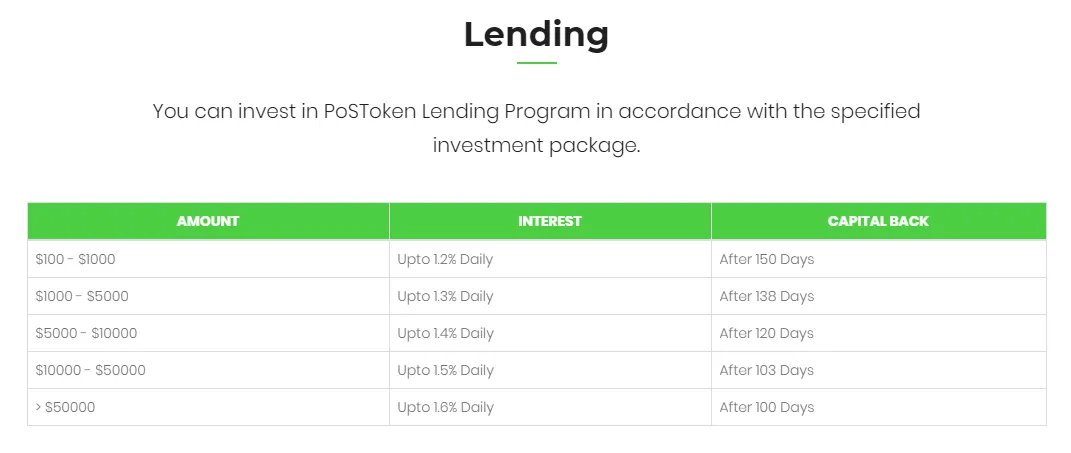Click the Upto 1.4% Daily cell
The width and height of the screenshot is (1071, 453).
tap(445, 333)
